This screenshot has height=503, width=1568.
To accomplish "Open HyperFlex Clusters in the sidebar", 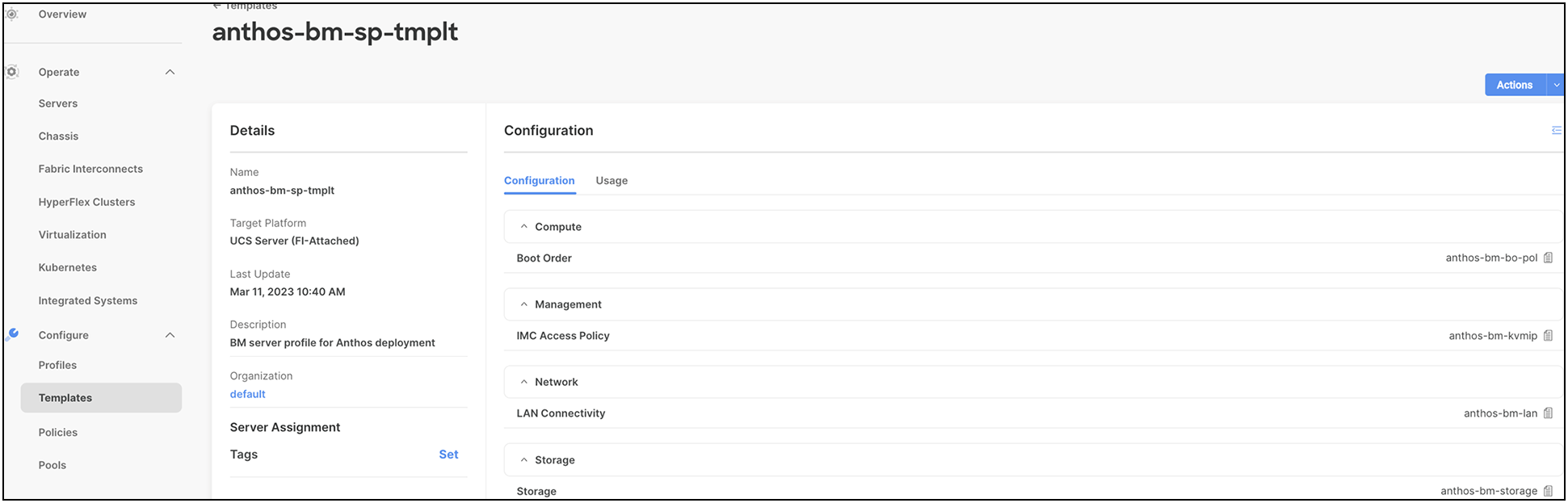I will pos(86,202).
